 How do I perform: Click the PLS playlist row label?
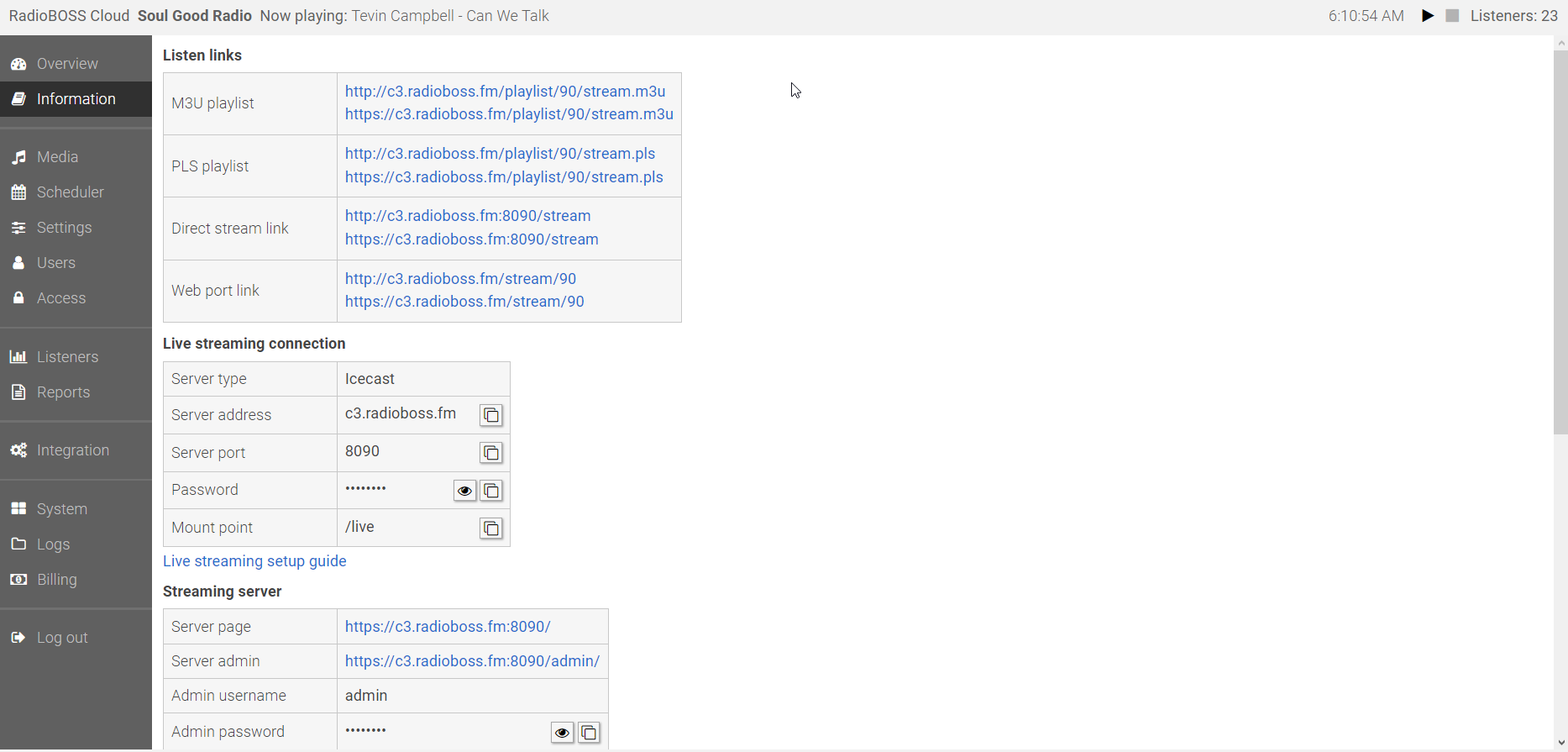[x=210, y=166]
